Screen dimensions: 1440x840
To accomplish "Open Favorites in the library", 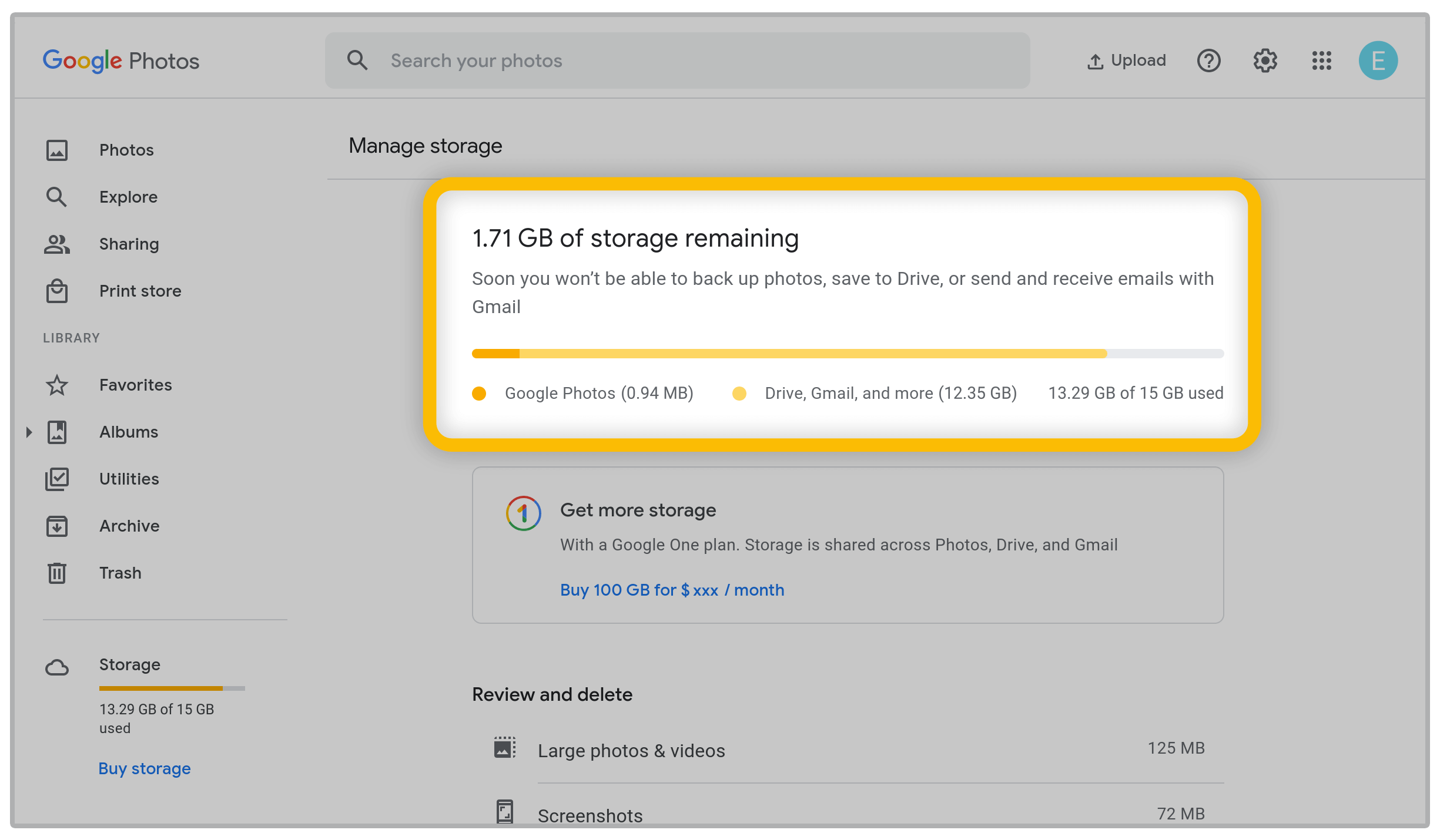I will [x=135, y=385].
